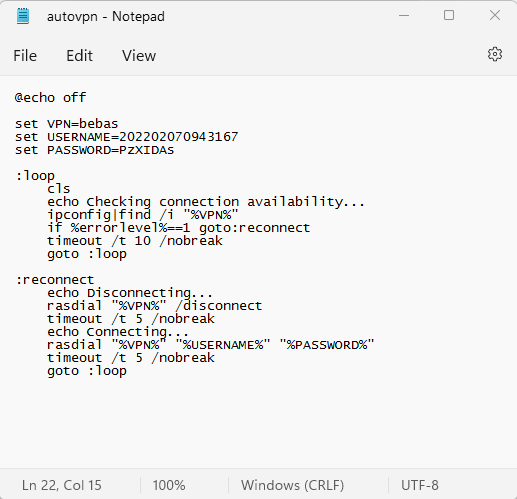The image size is (517, 499).
Task: Click 'timeout /t 10 /nobreak' line
Action: 135,241
